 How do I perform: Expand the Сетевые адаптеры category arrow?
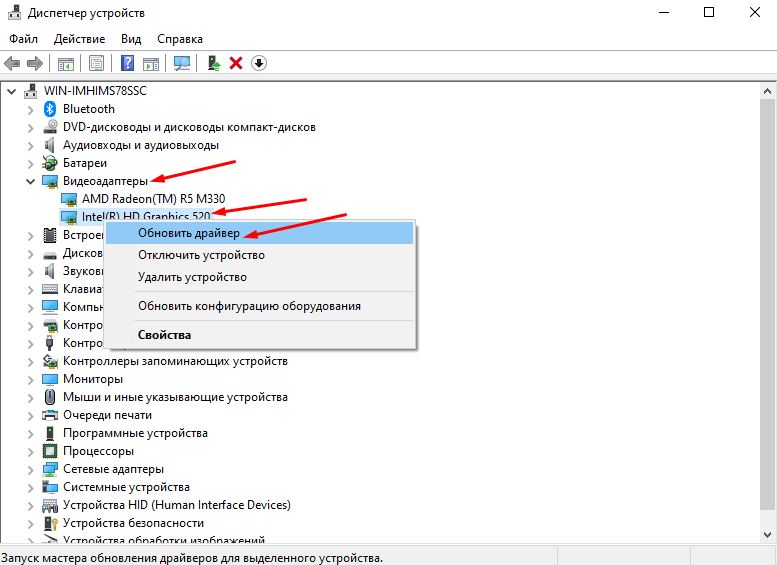(x=30, y=469)
